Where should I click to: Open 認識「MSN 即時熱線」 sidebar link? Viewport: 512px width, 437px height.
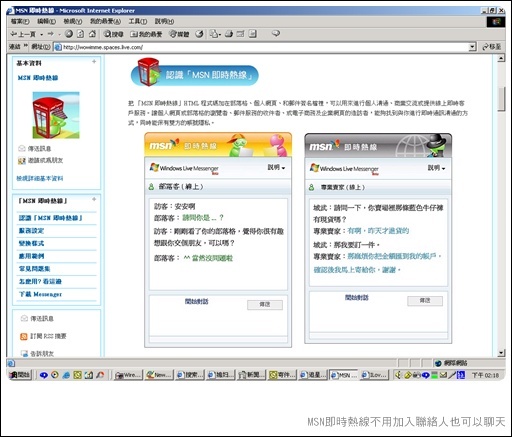coord(50,218)
